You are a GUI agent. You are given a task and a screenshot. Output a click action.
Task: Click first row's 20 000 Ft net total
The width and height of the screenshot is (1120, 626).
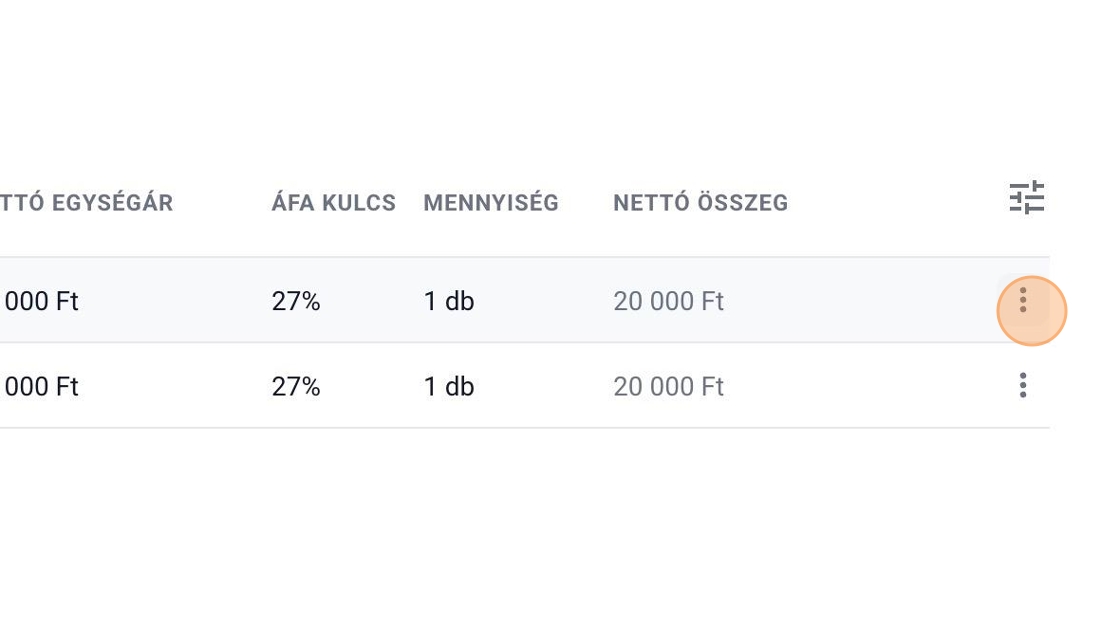(x=668, y=301)
